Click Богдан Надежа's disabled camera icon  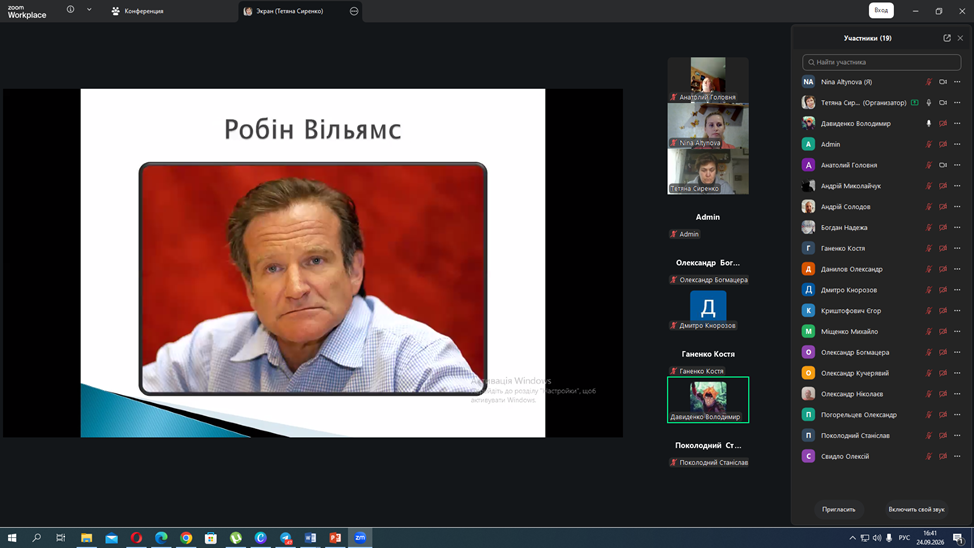coord(943,227)
